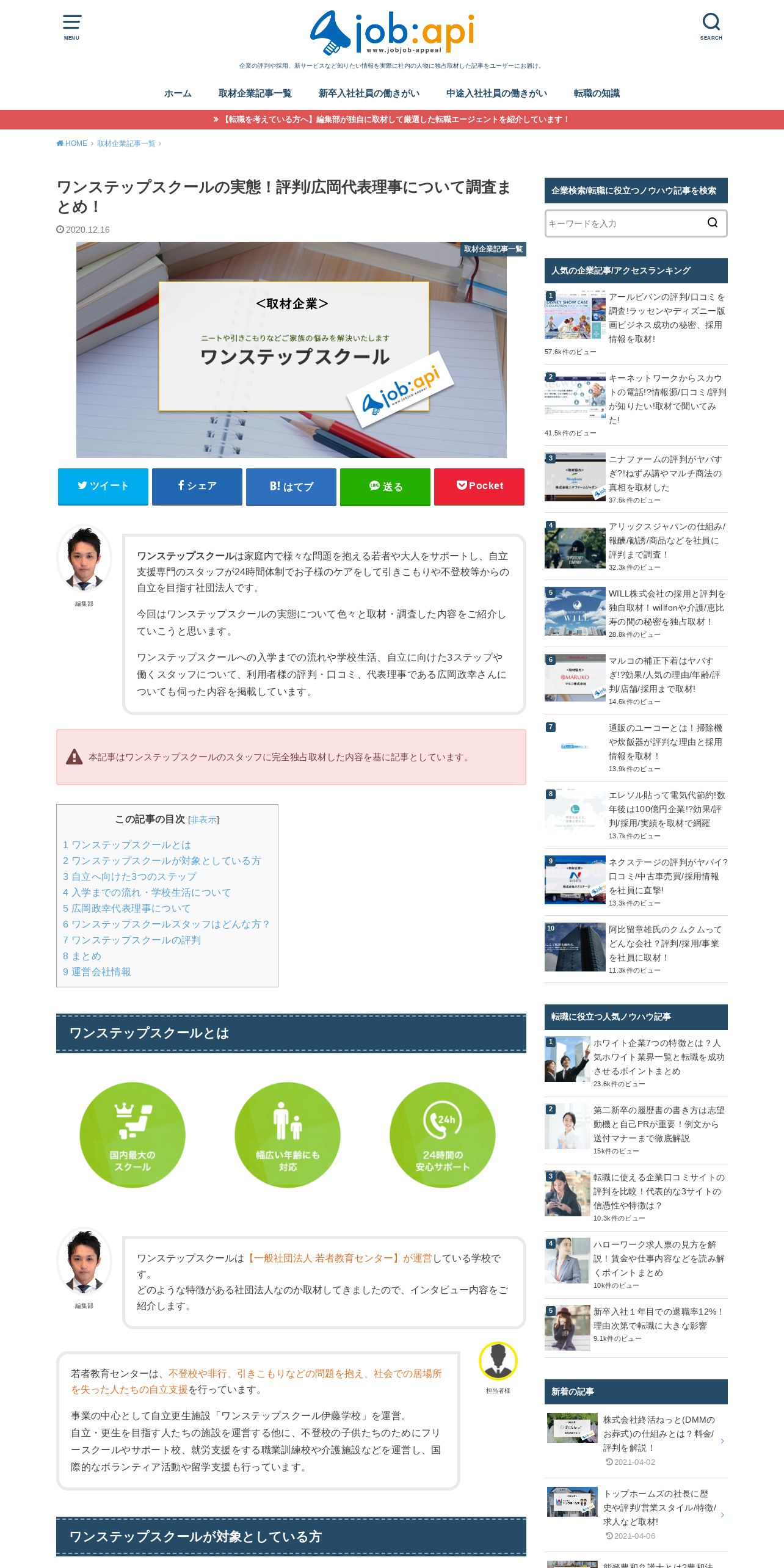The image size is (784, 1568).
Task: Open ranking 7 通販のユーコー article link
Action: (x=666, y=742)
